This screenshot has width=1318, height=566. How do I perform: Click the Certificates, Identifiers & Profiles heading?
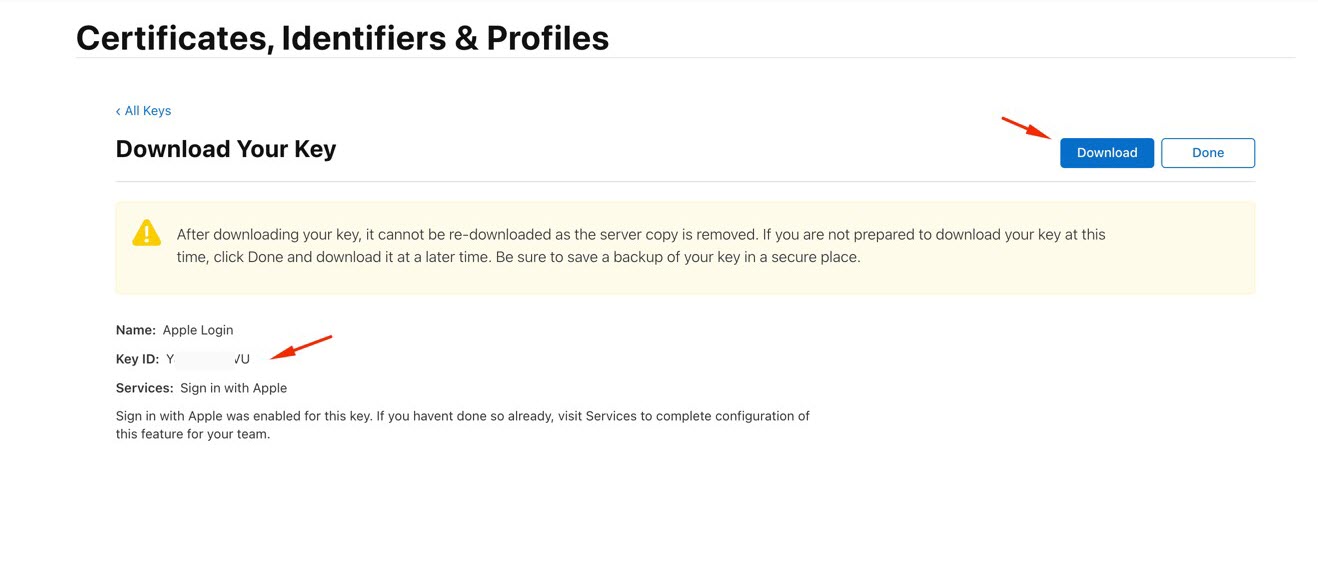tap(342, 38)
